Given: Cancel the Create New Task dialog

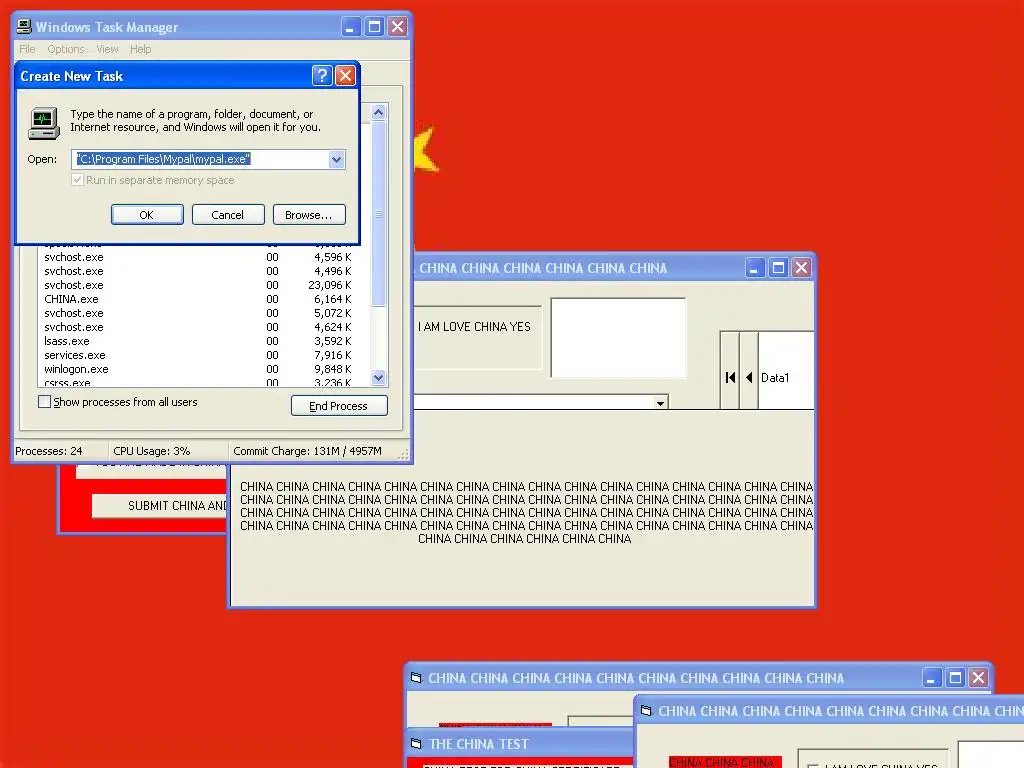Looking at the screenshot, I should (228, 215).
